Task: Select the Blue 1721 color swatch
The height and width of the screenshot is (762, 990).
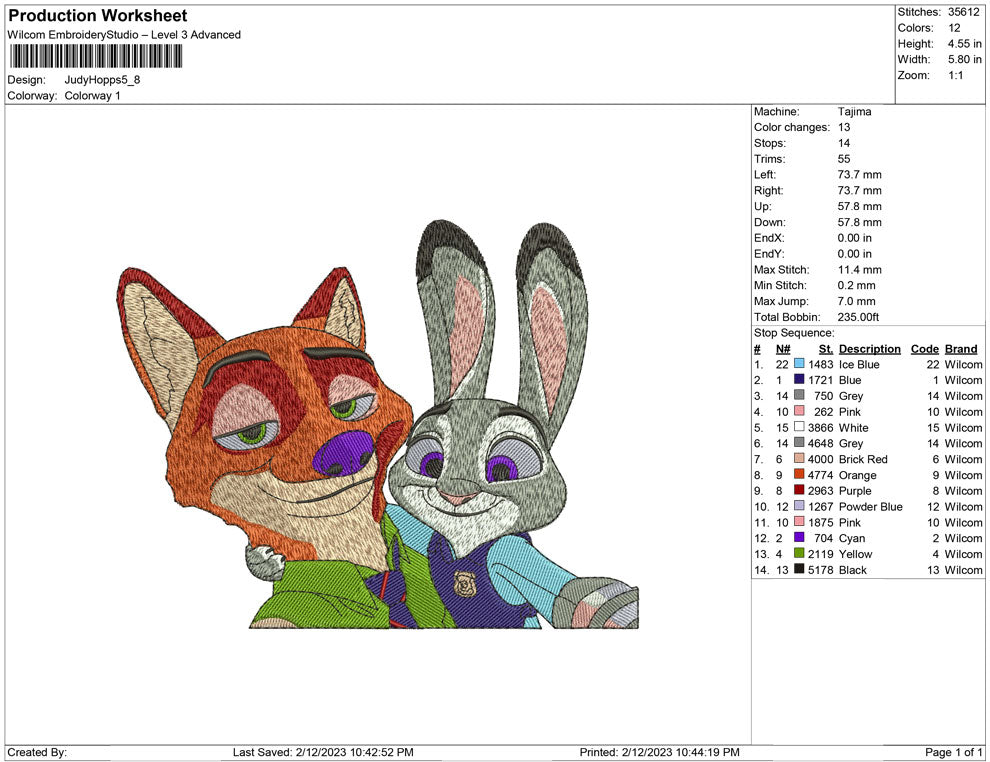Action: tap(799, 379)
